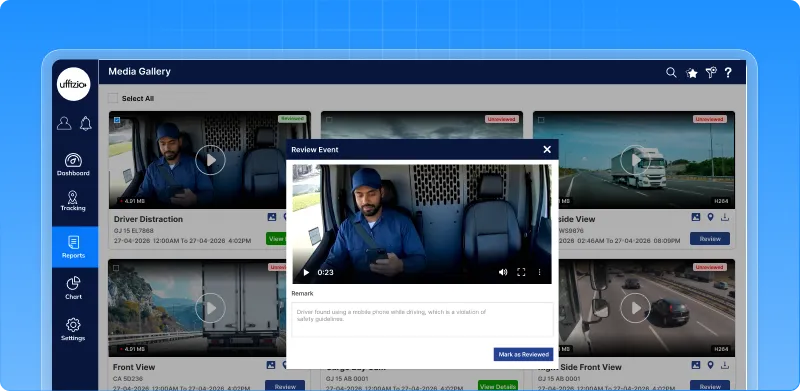Check the checkbox on the cloudy sky card
Screen dimensions: 800x391
(329, 120)
